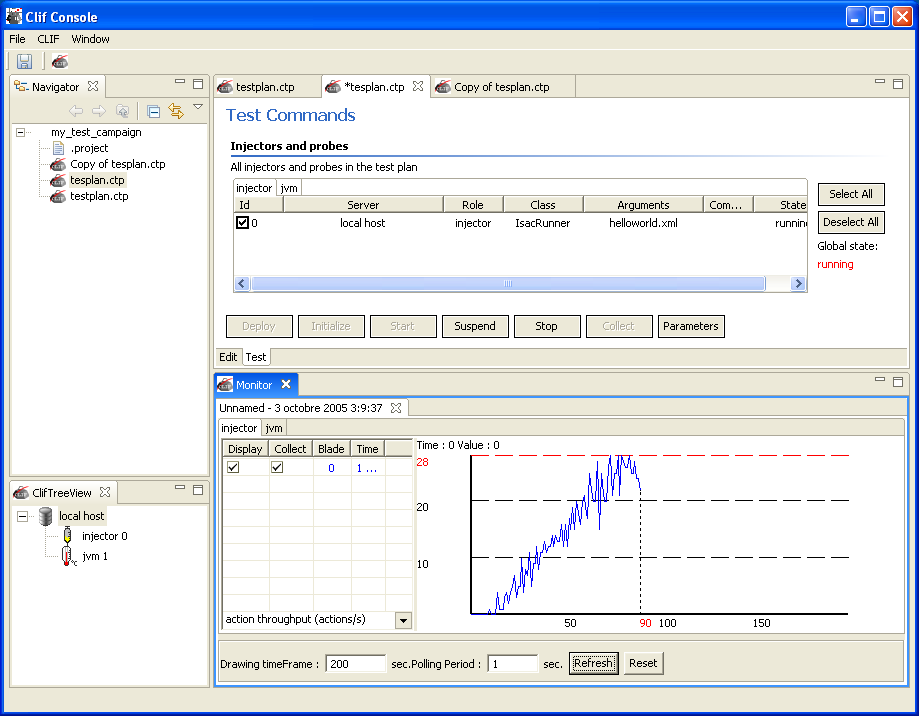Open the action throughput dropdown

click(x=403, y=620)
